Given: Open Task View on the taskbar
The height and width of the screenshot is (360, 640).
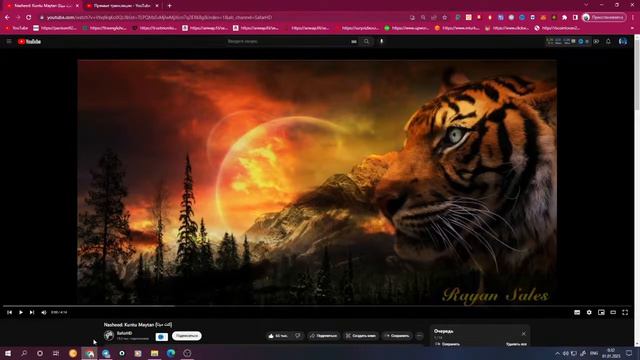Looking at the screenshot, I should (x=56, y=353).
